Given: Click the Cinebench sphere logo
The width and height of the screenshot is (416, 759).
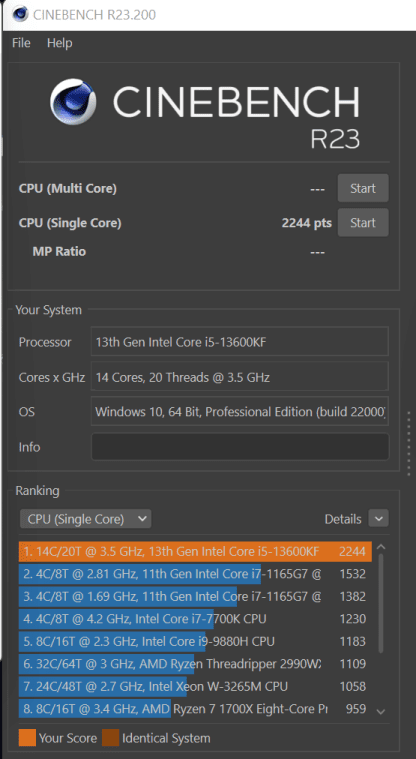Looking at the screenshot, I should click(x=73, y=102).
